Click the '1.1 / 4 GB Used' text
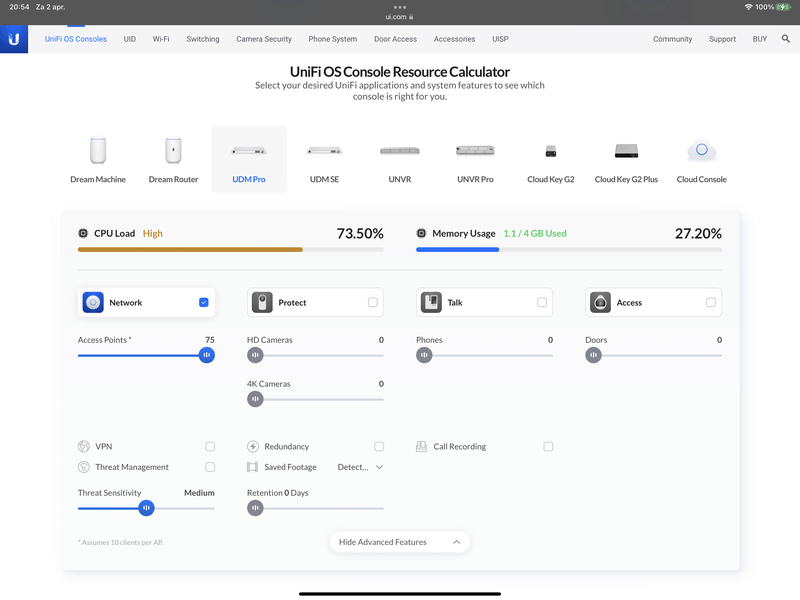The width and height of the screenshot is (800, 600). coord(535,233)
